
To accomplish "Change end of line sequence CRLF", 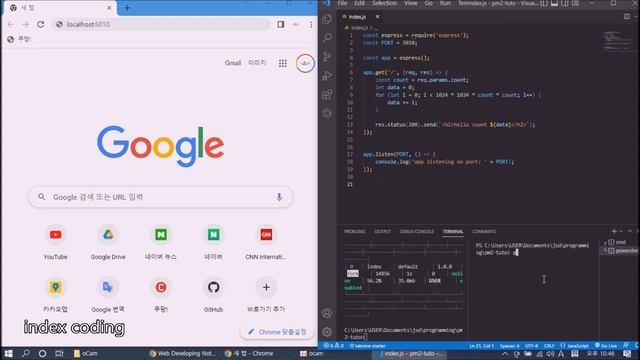I will click(549, 346).
